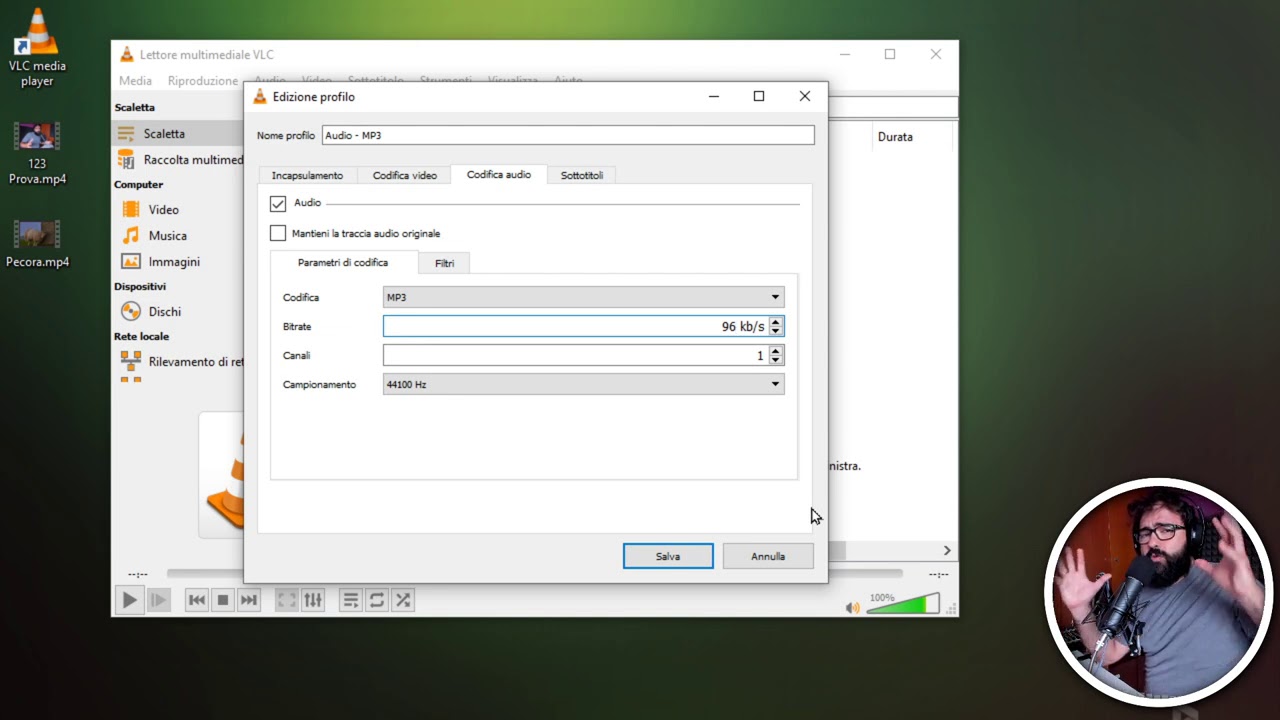Mute audio via speaker icon

853,607
